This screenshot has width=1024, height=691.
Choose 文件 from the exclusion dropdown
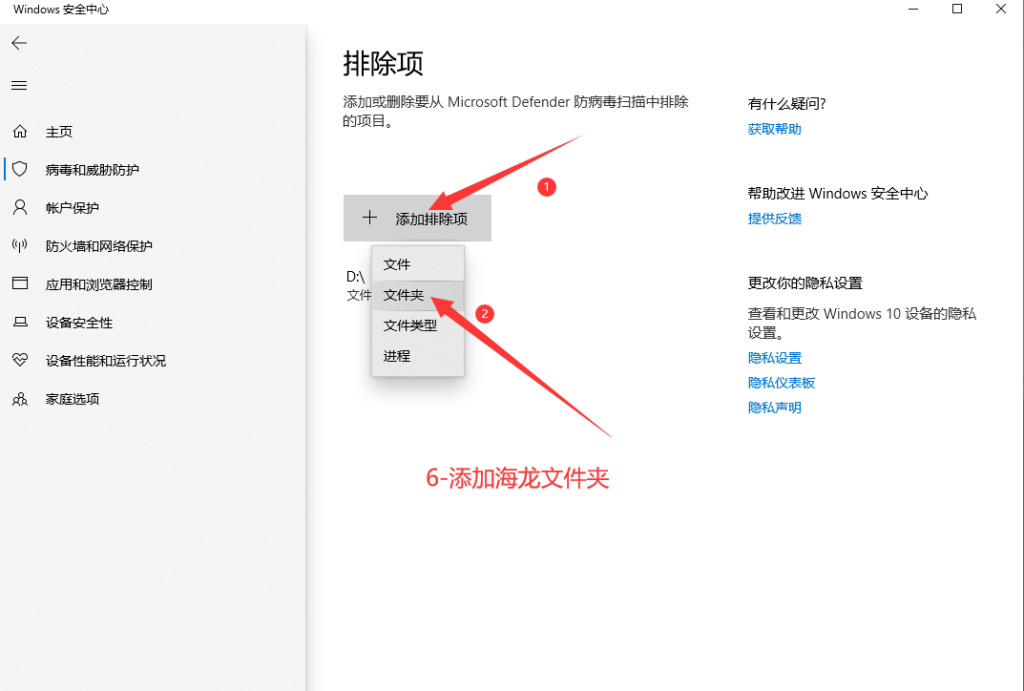click(418, 264)
